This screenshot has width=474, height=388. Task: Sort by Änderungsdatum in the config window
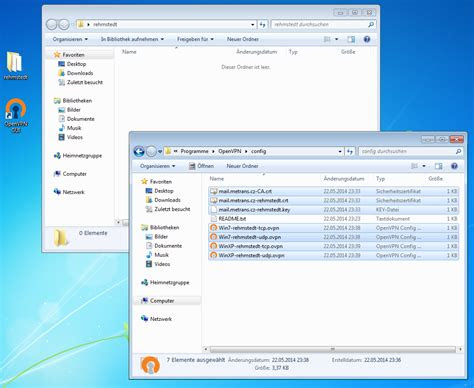(x=344, y=179)
